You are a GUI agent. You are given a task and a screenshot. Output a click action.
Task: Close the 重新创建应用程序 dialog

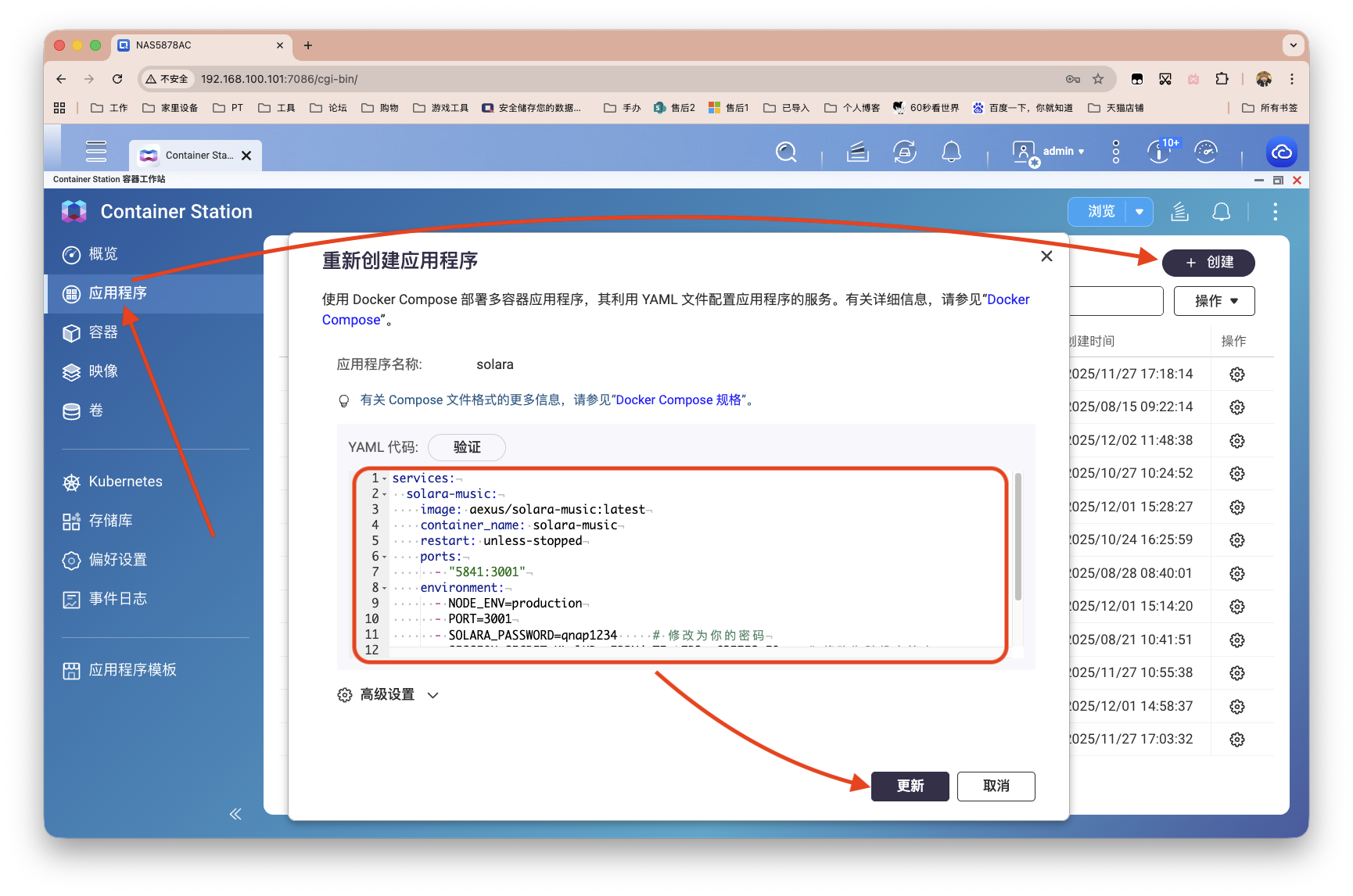tap(1046, 256)
